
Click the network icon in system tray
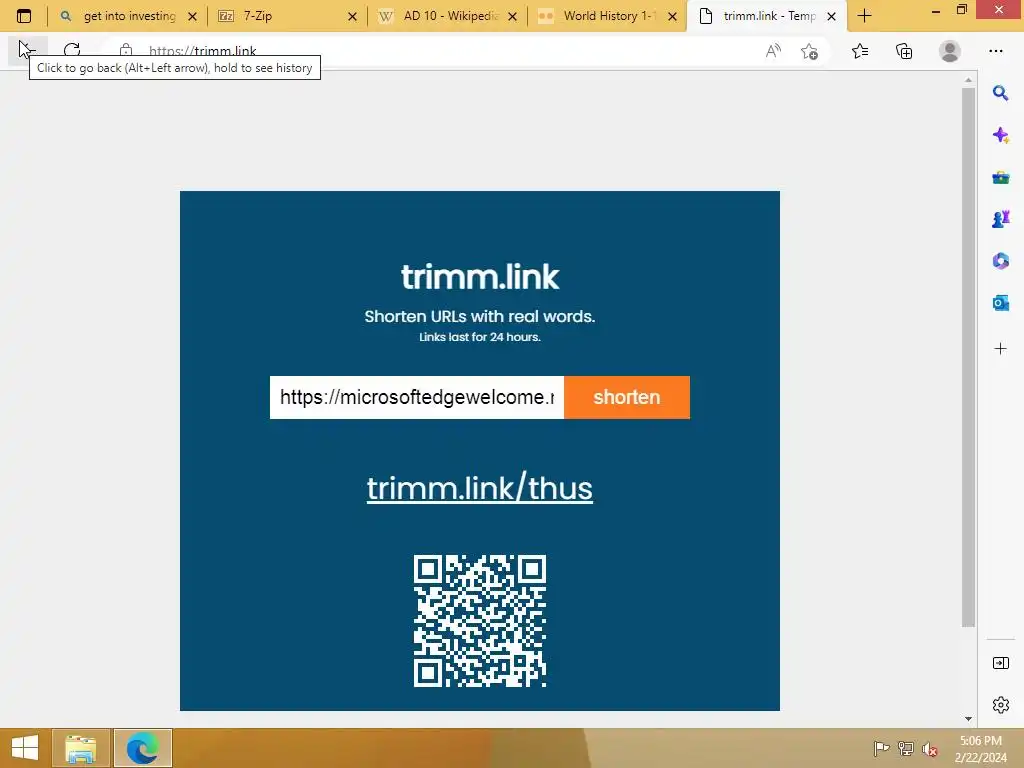tap(906, 748)
